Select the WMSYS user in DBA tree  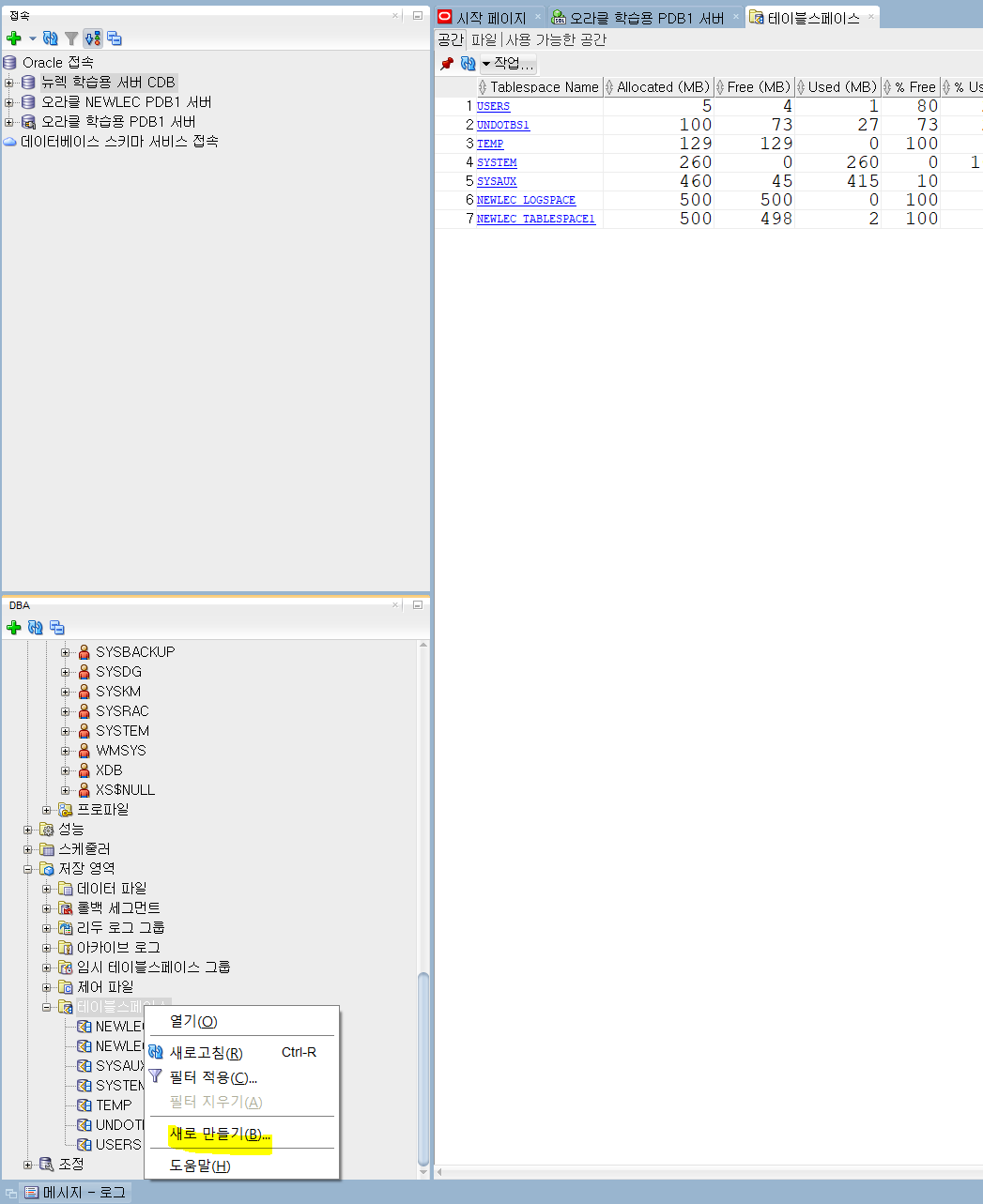(x=120, y=751)
